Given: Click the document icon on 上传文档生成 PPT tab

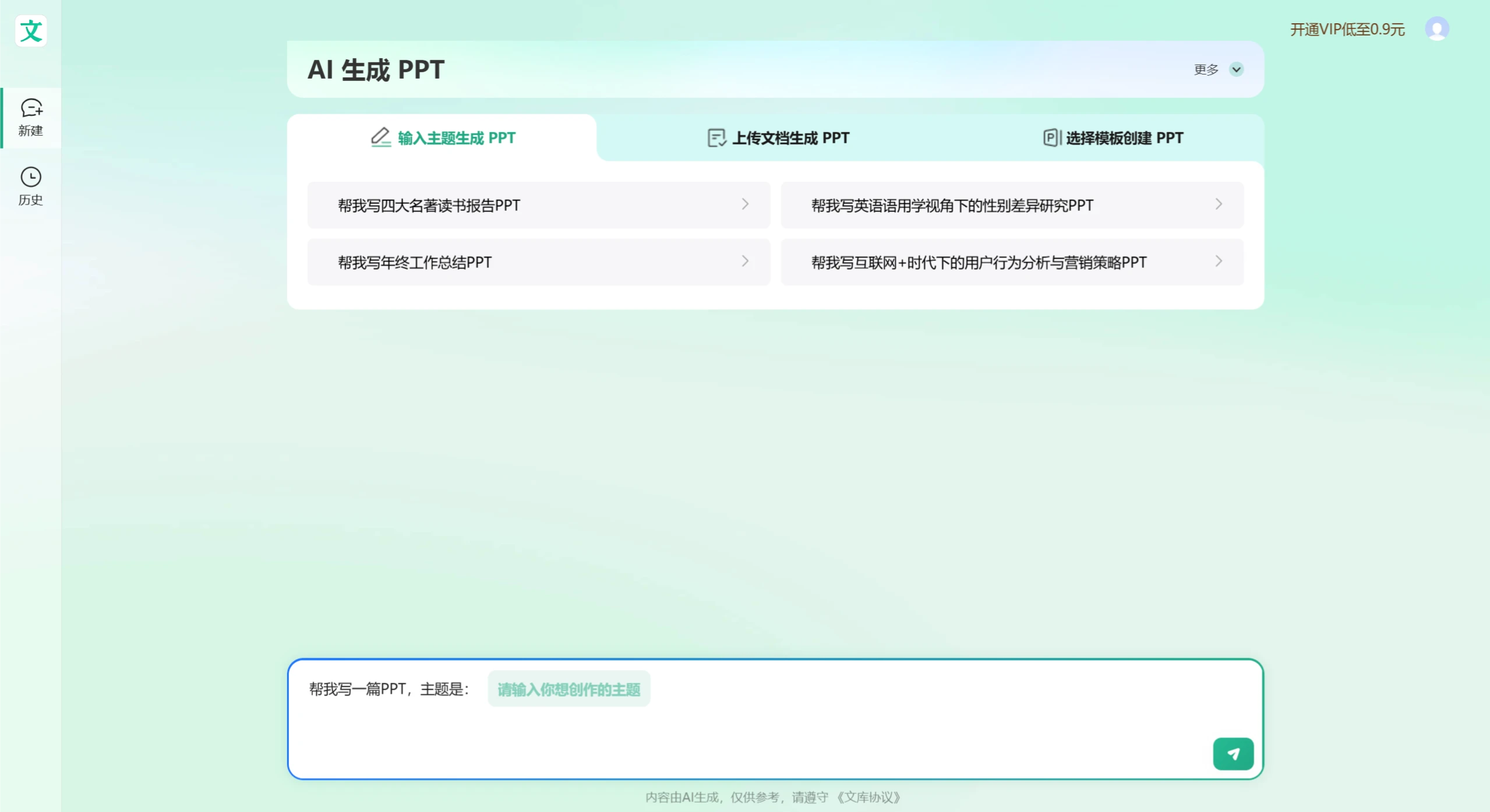Looking at the screenshot, I should pyautogui.click(x=716, y=138).
